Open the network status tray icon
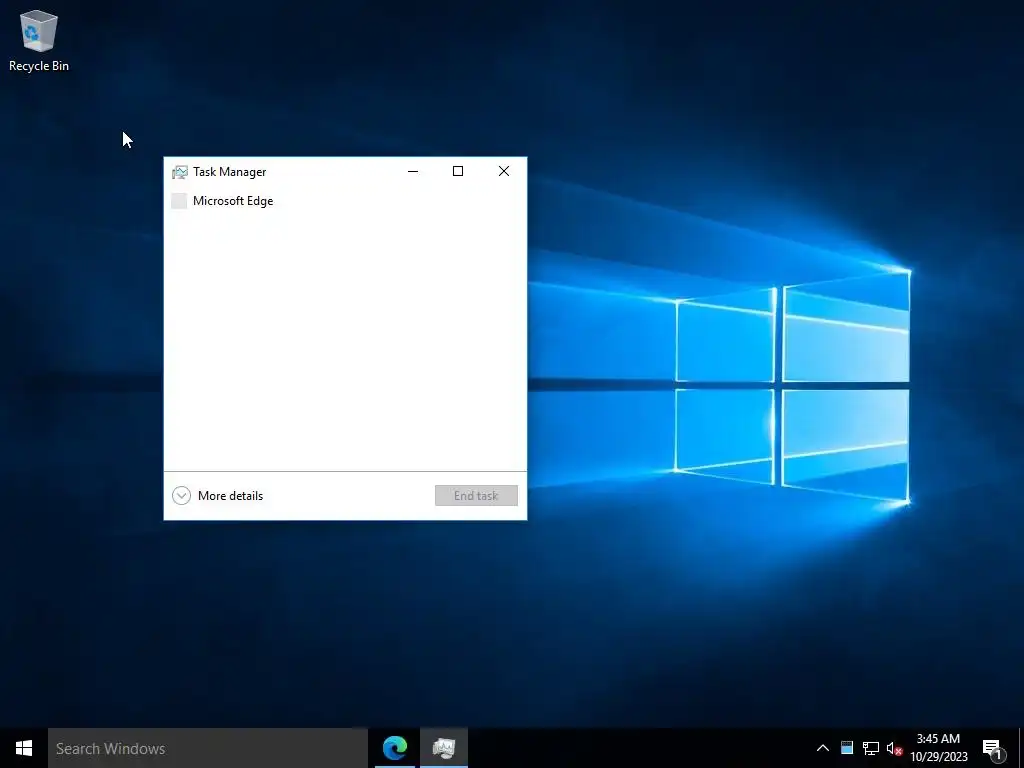Screen dimensions: 1024x768 coord(871,748)
